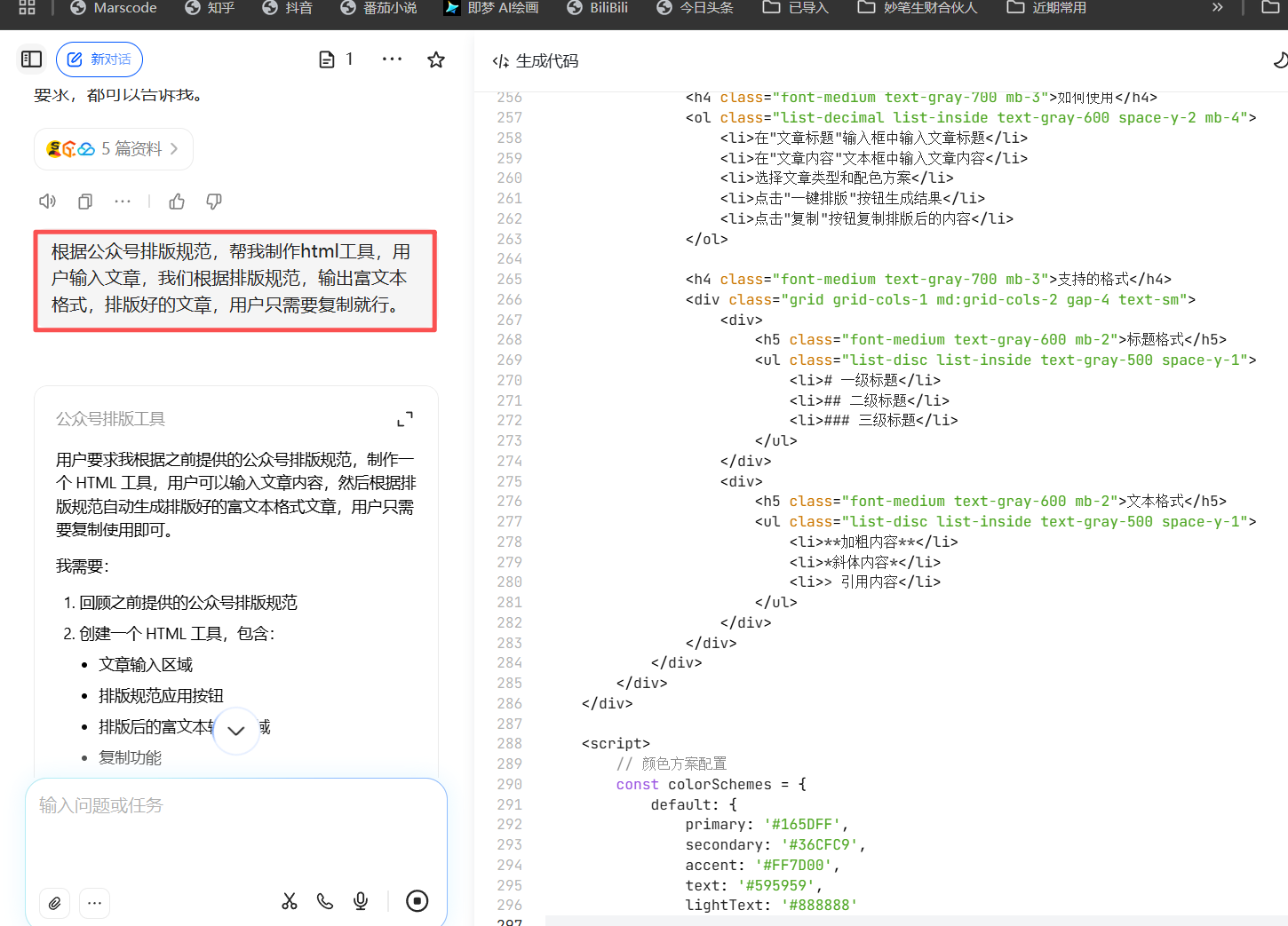
Task: Play audio readout of the response
Action: coord(47,202)
